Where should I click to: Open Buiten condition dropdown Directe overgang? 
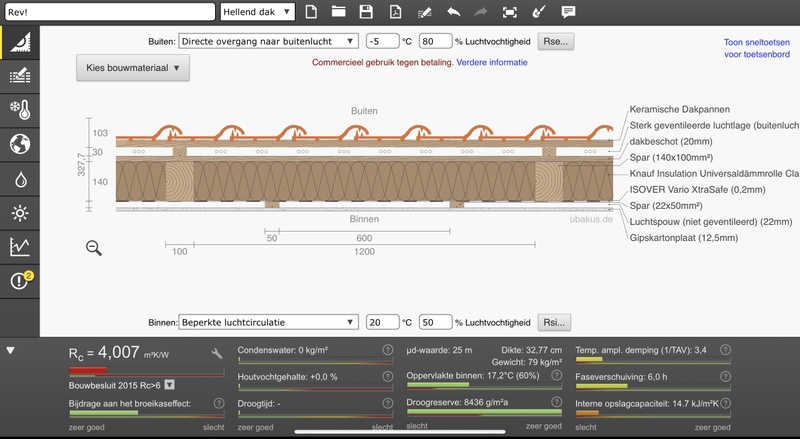[x=268, y=41]
